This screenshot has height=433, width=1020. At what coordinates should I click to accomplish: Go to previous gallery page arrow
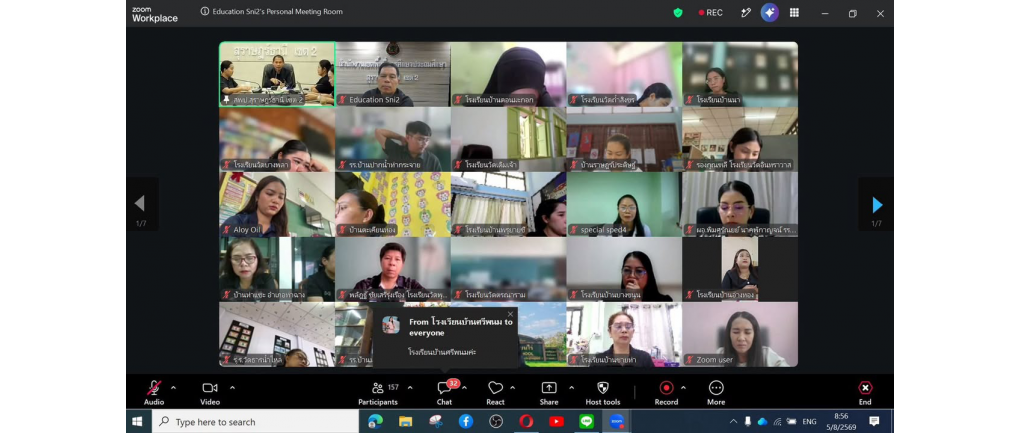(x=140, y=203)
